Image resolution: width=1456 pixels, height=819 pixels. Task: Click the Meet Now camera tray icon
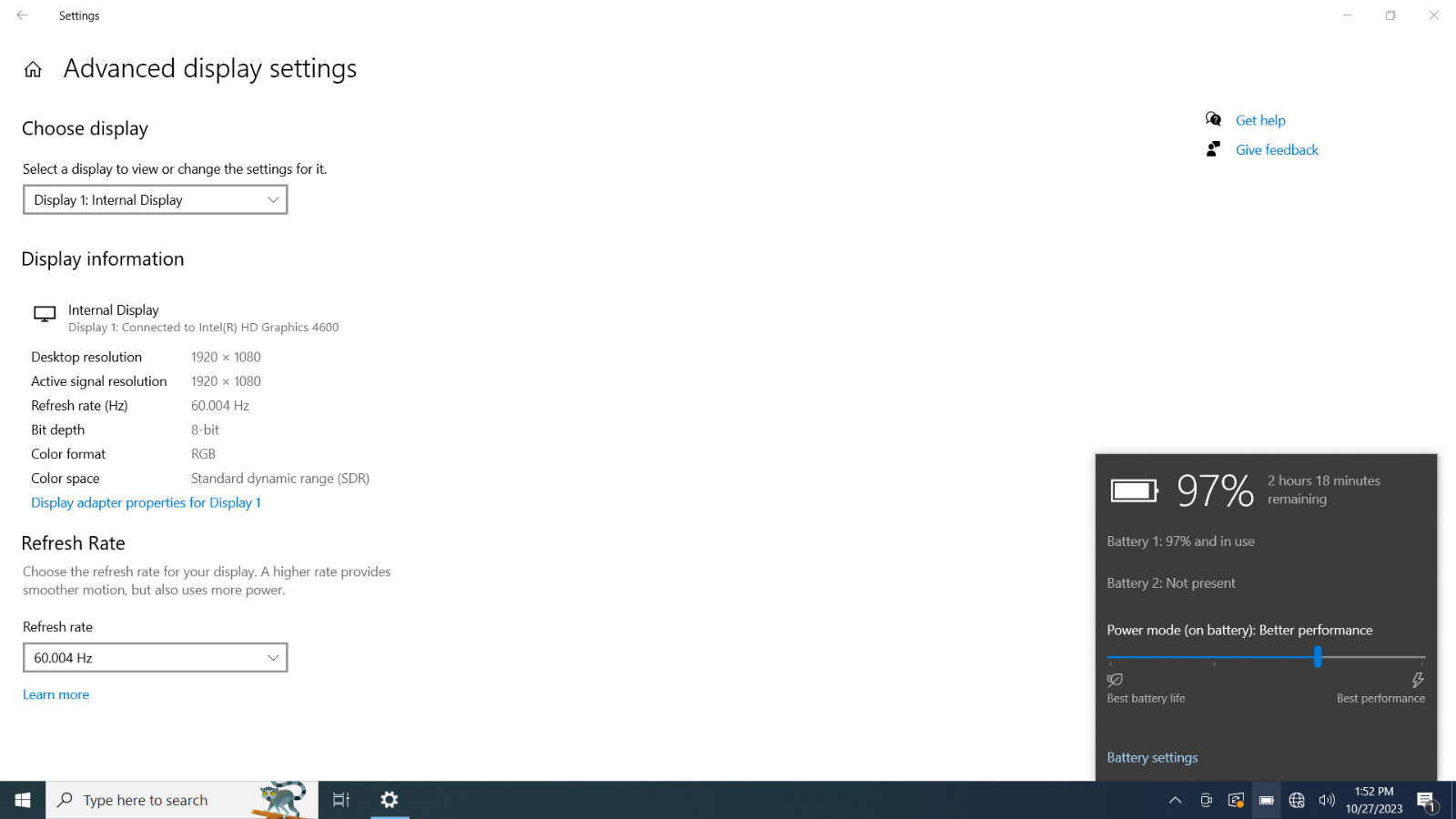click(1206, 801)
